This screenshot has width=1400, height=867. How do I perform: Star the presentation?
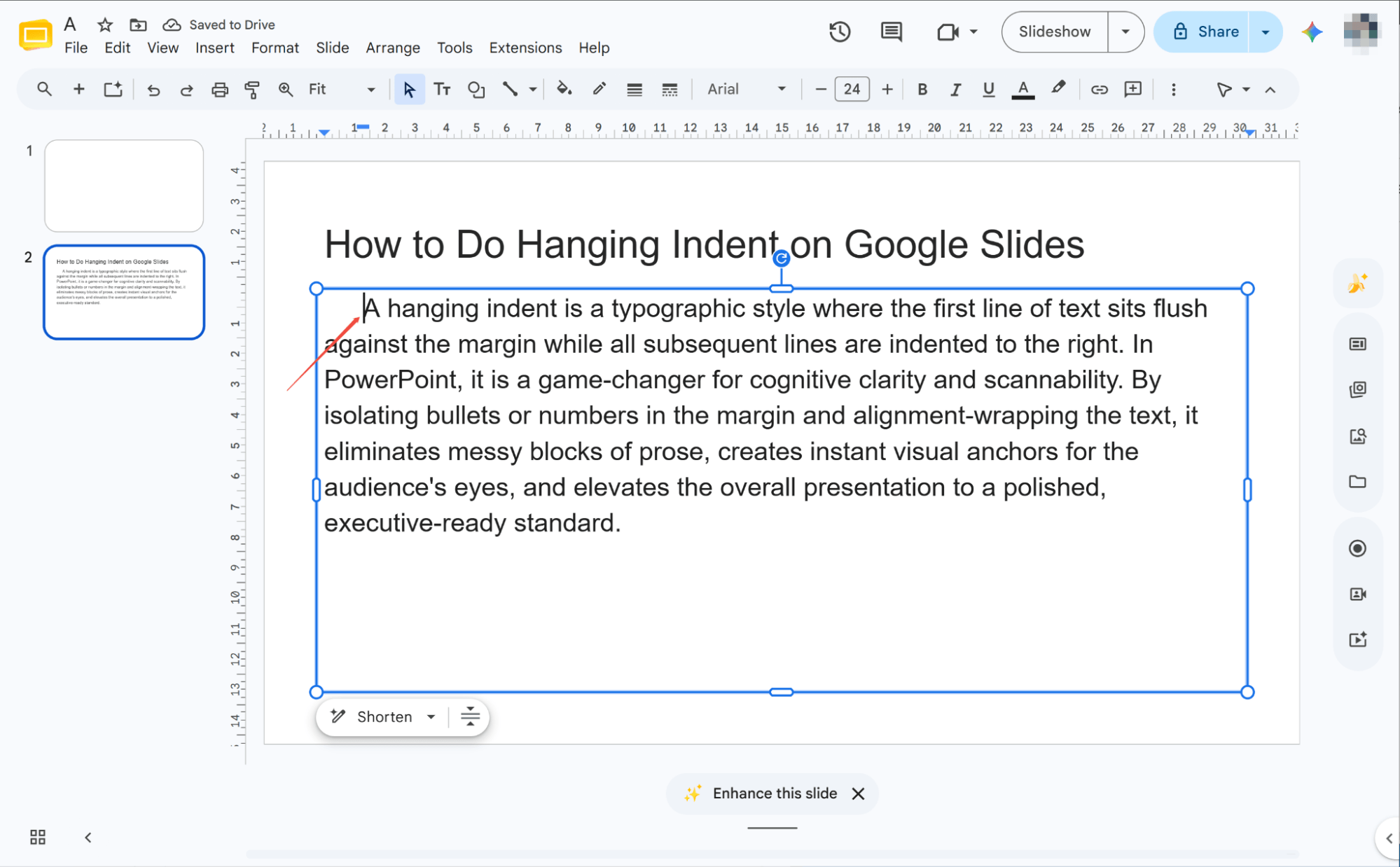[105, 25]
